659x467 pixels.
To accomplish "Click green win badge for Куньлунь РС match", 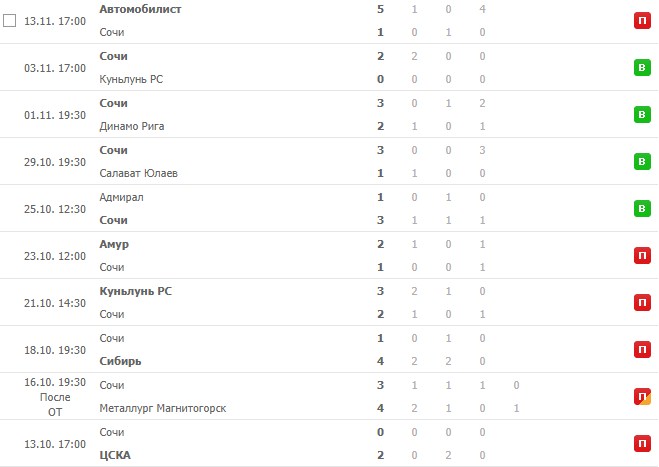I will tap(640, 68).
